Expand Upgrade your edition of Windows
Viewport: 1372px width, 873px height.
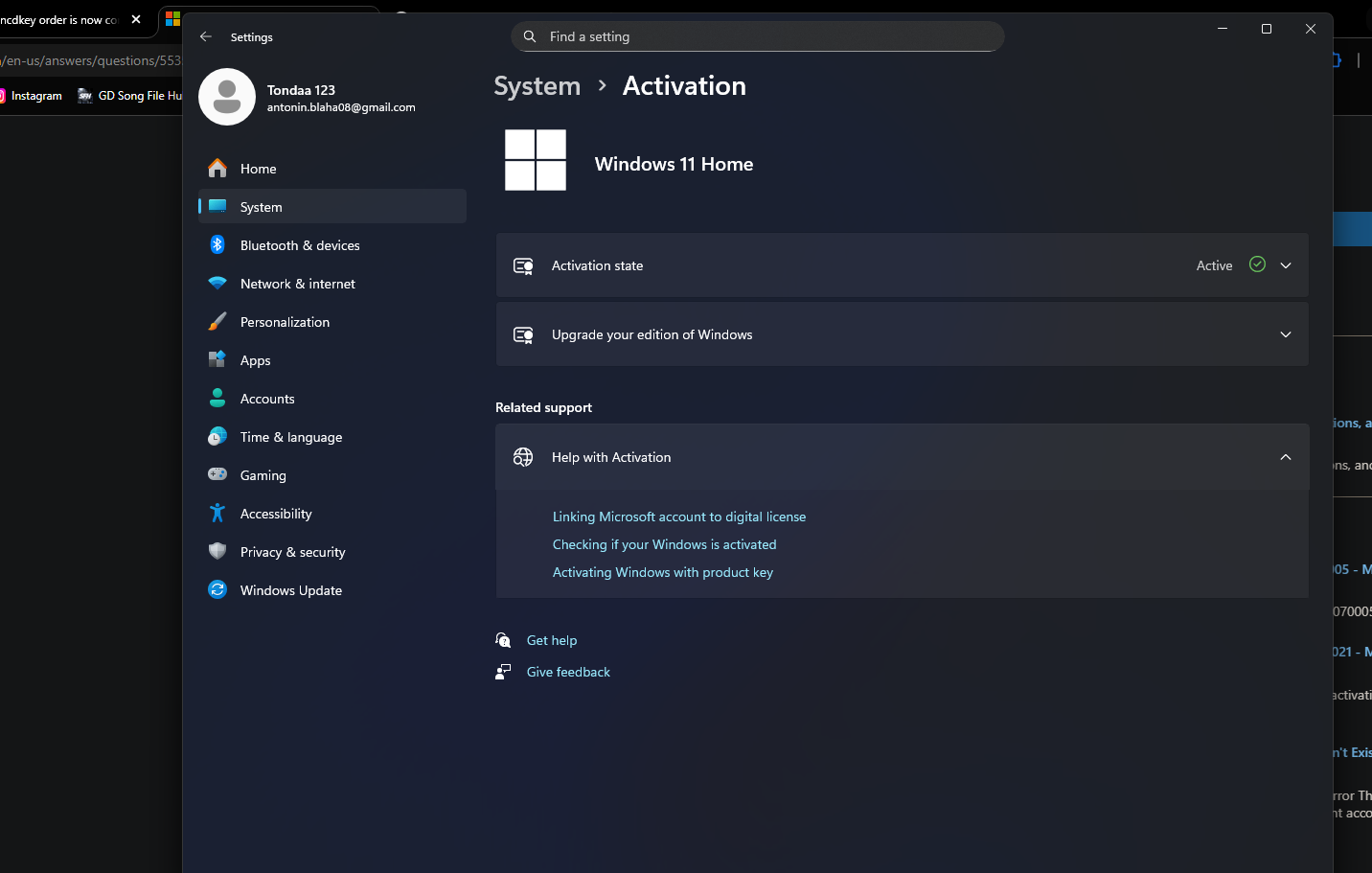pyautogui.click(x=902, y=334)
